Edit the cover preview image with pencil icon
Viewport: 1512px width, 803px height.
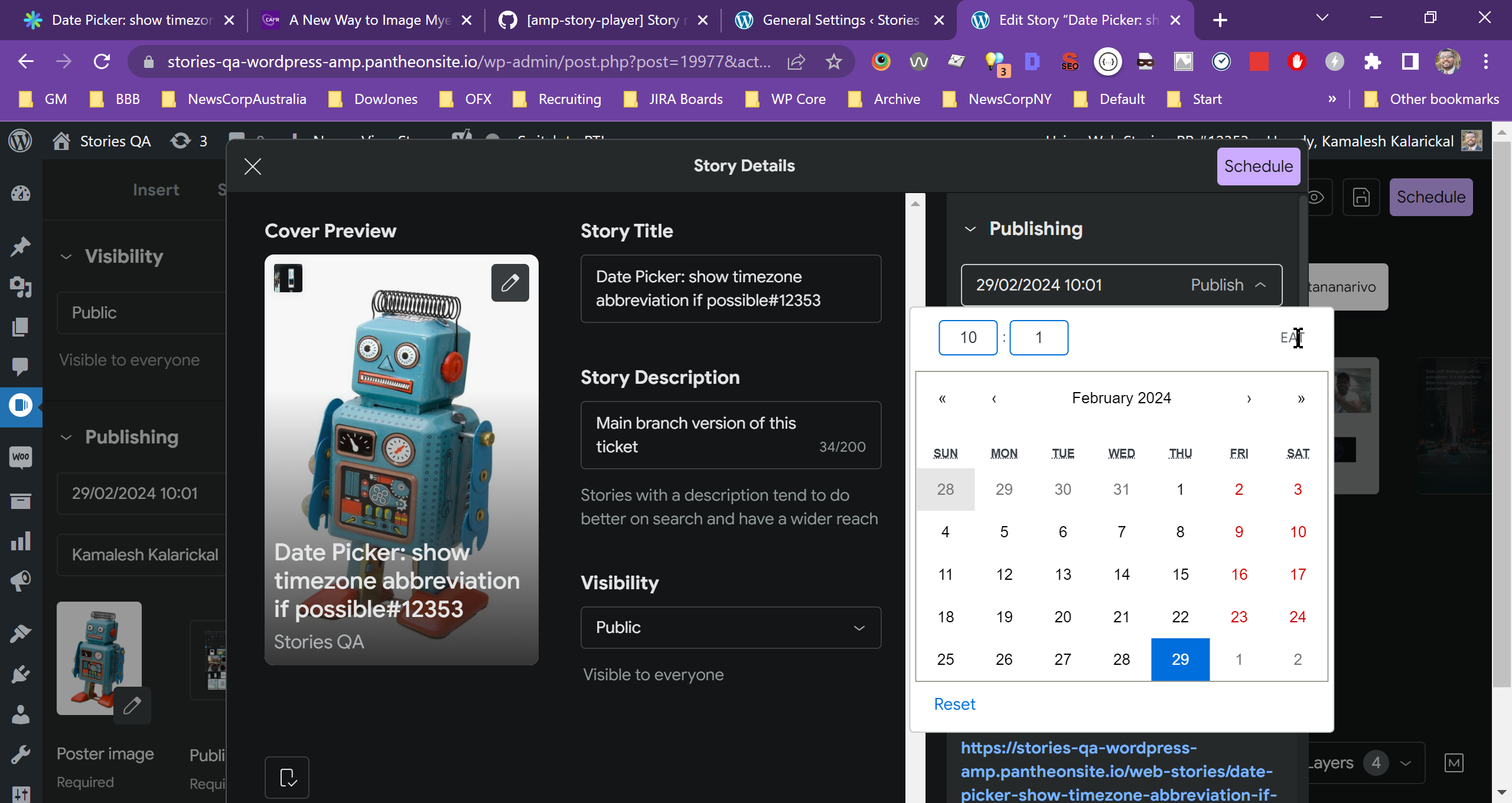510,283
